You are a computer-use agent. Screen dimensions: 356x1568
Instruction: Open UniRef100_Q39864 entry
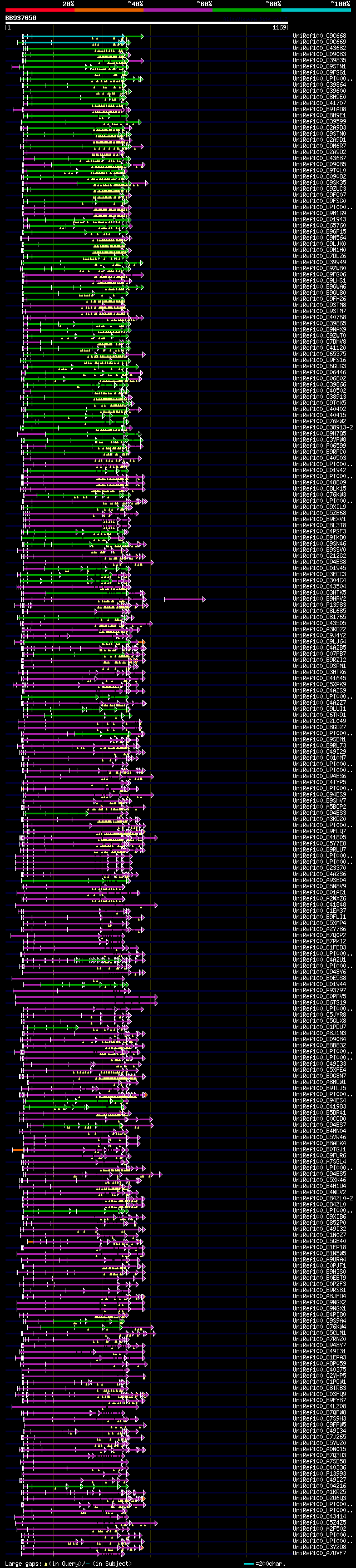point(319,85)
